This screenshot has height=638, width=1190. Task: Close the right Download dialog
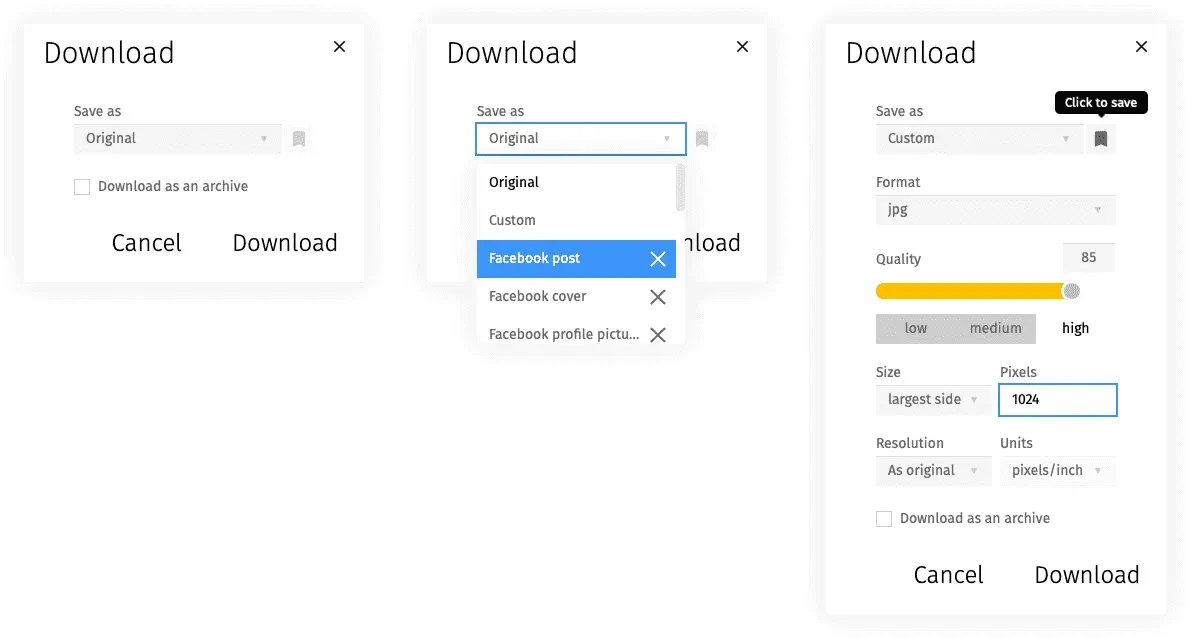[1141, 47]
